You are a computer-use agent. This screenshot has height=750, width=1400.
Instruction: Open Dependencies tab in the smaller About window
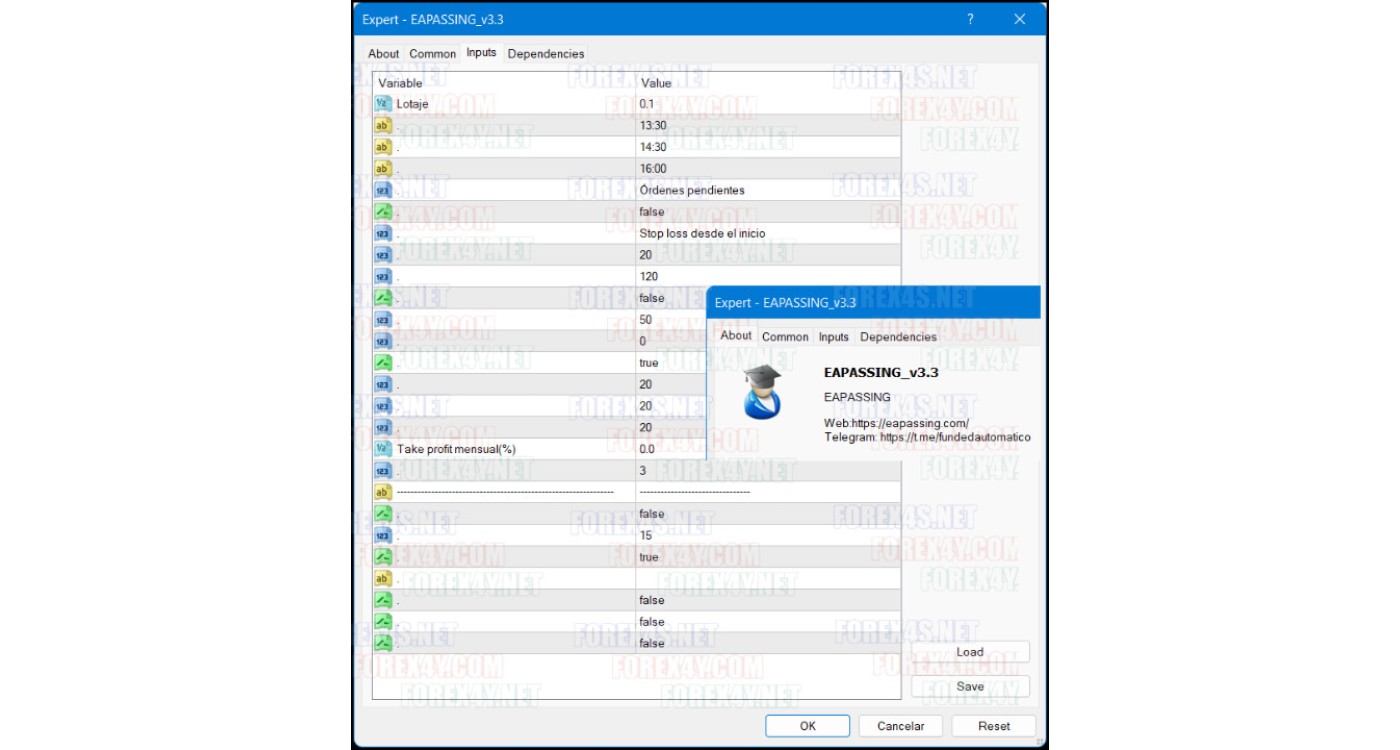pos(898,337)
